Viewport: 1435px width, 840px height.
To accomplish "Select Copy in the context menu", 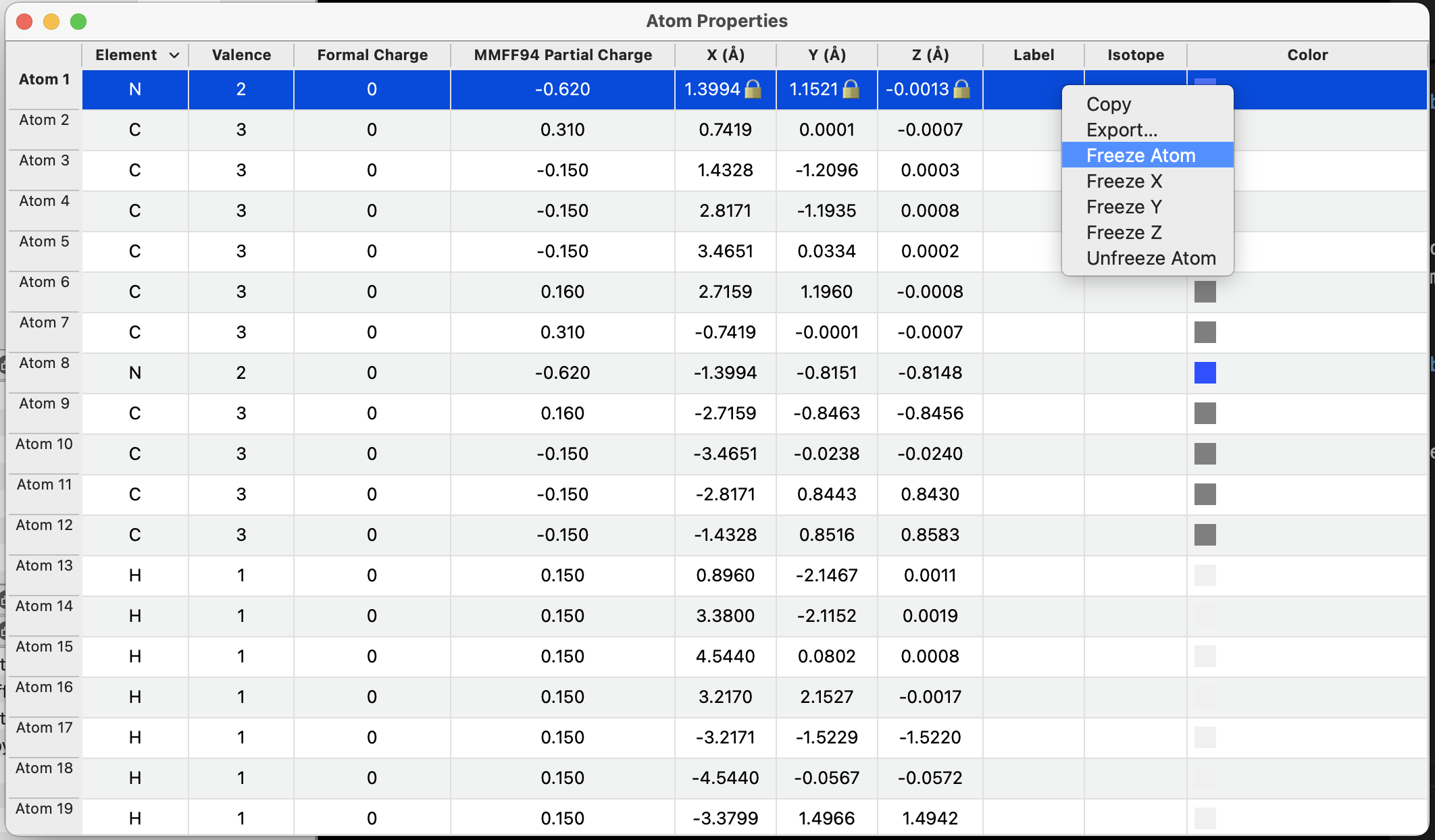I will (1108, 104).
